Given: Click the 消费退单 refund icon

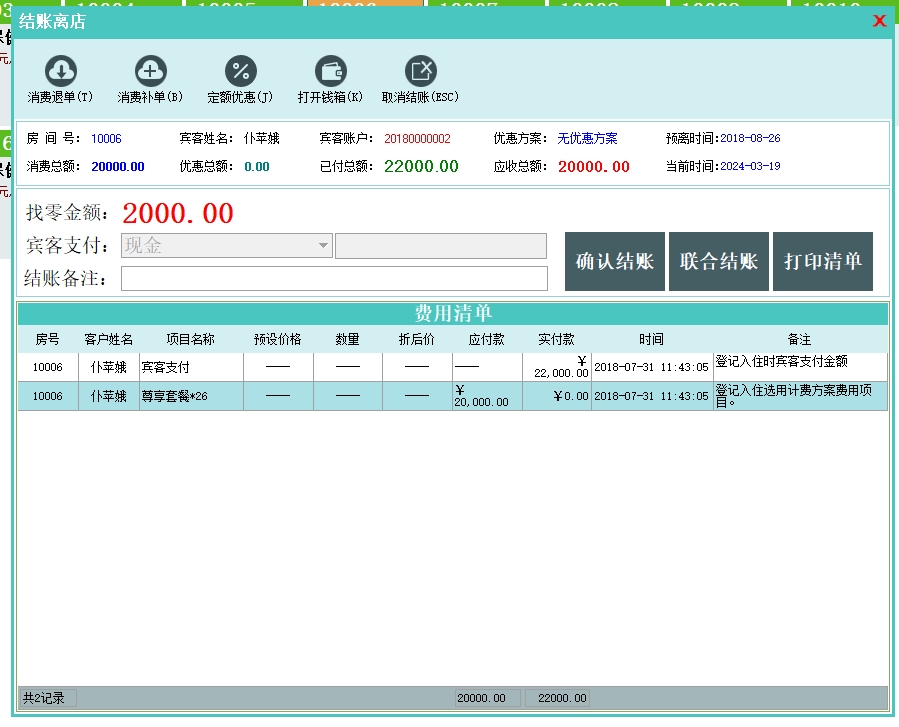Looking at the screenshot, I should [61, 71].
